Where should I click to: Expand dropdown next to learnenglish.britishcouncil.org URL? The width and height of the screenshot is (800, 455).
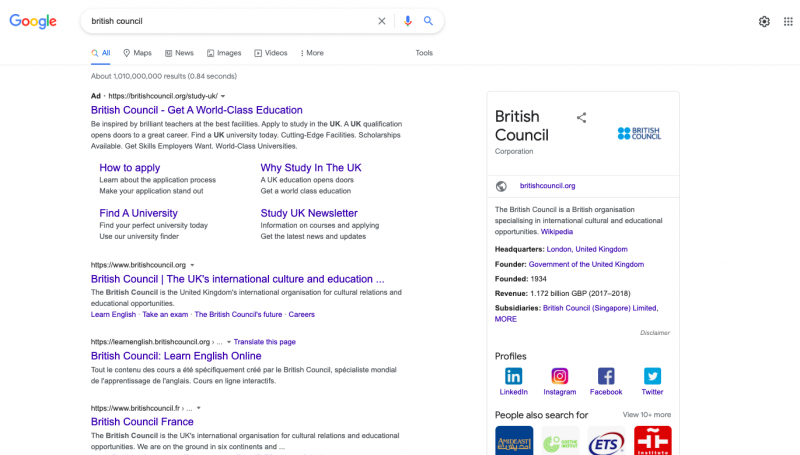[x=229, y=342]
